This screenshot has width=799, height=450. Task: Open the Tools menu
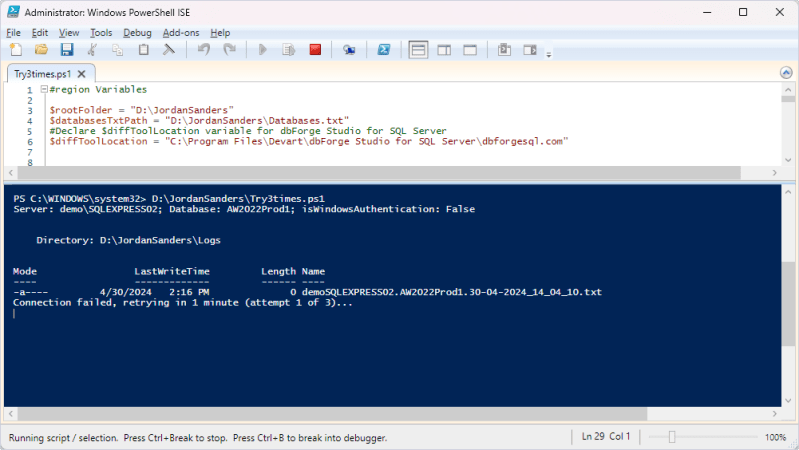[101, 33]
